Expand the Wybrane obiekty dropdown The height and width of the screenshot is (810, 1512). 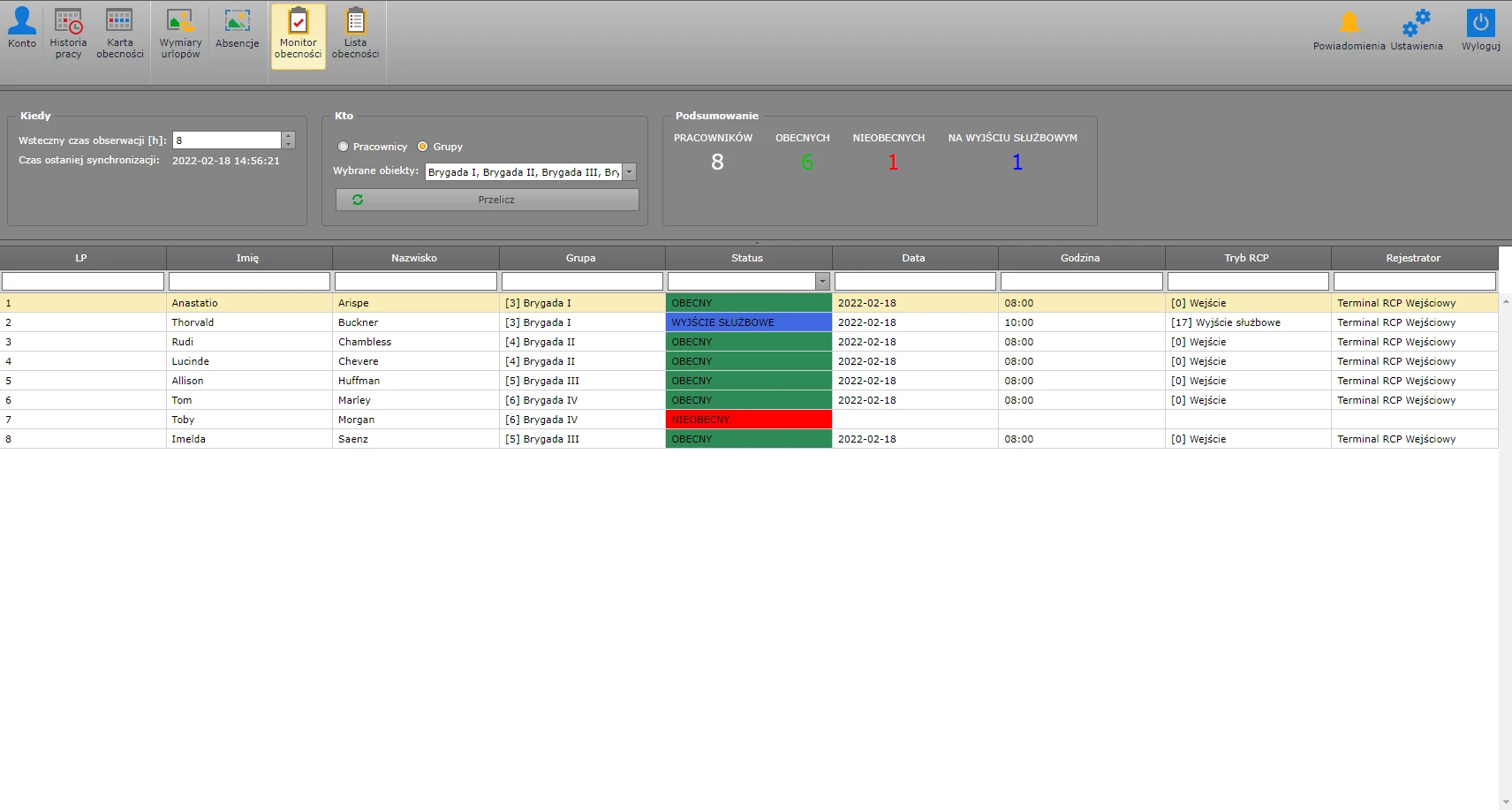click(630, 172)
